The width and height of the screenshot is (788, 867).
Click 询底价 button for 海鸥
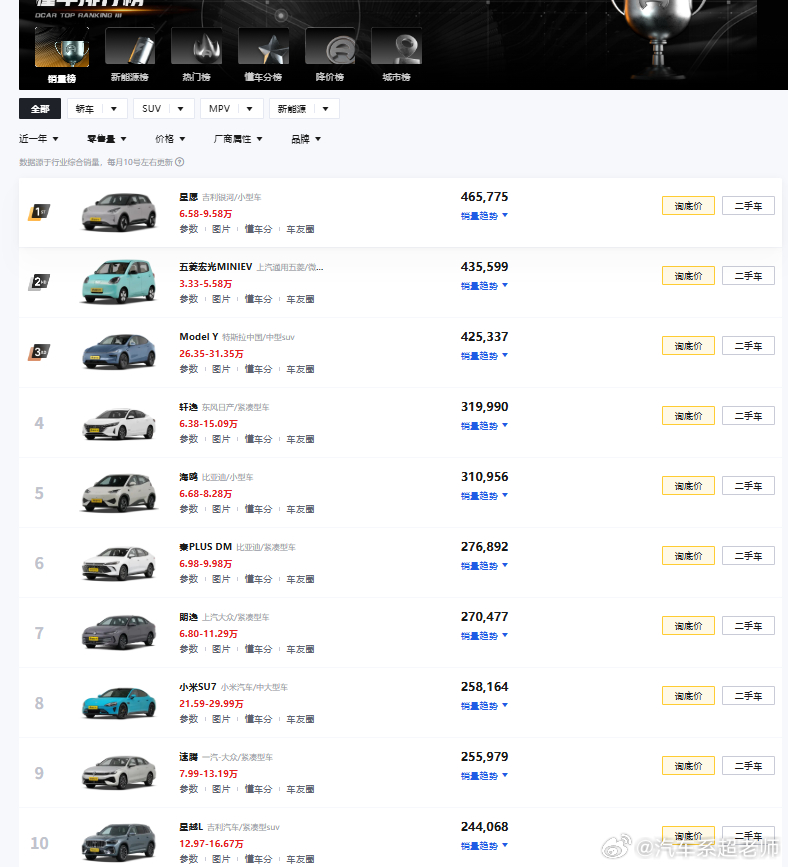click(688, 485)
